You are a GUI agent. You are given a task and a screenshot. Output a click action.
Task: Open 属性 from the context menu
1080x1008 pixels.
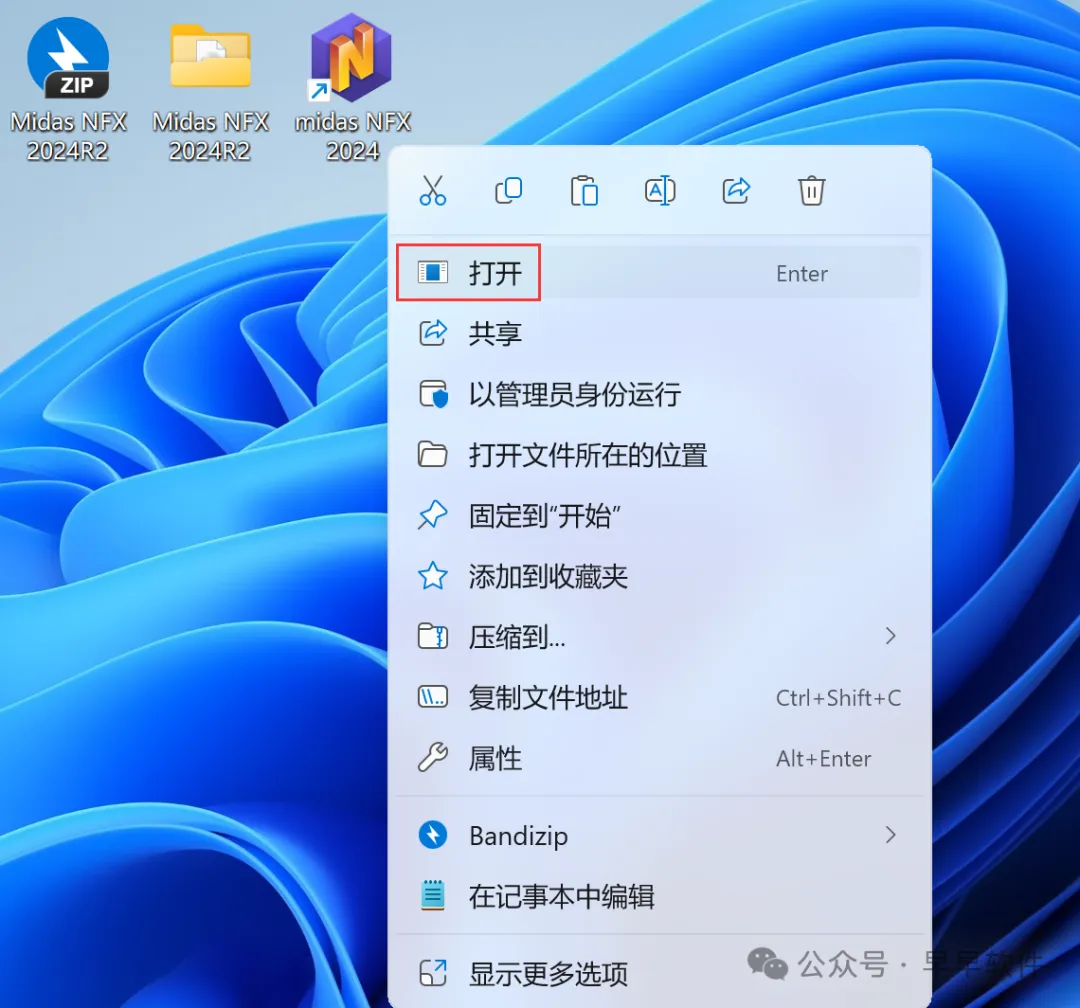coord(658,758)
